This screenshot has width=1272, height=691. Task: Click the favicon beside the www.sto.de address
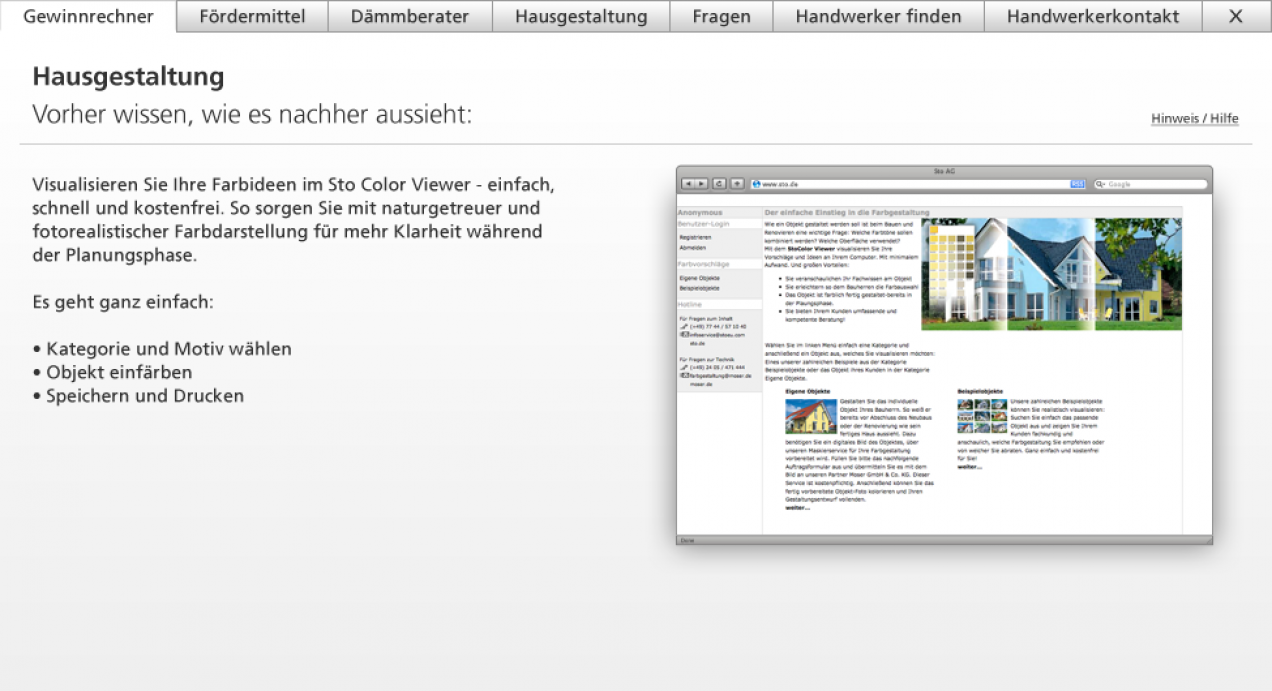coord(755,184)
